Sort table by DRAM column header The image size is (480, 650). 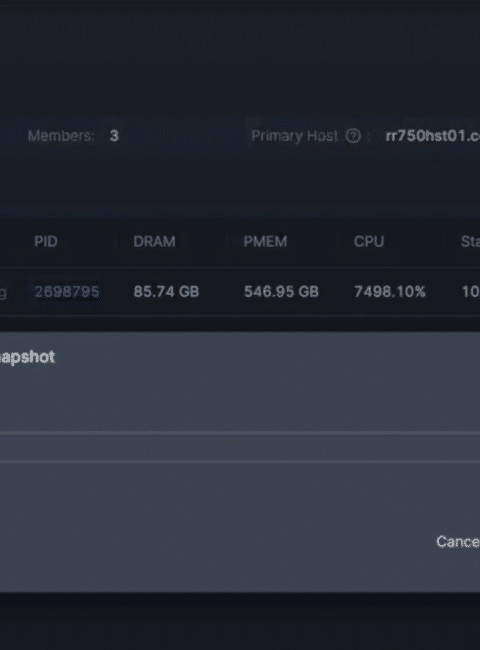coord(154,241)
